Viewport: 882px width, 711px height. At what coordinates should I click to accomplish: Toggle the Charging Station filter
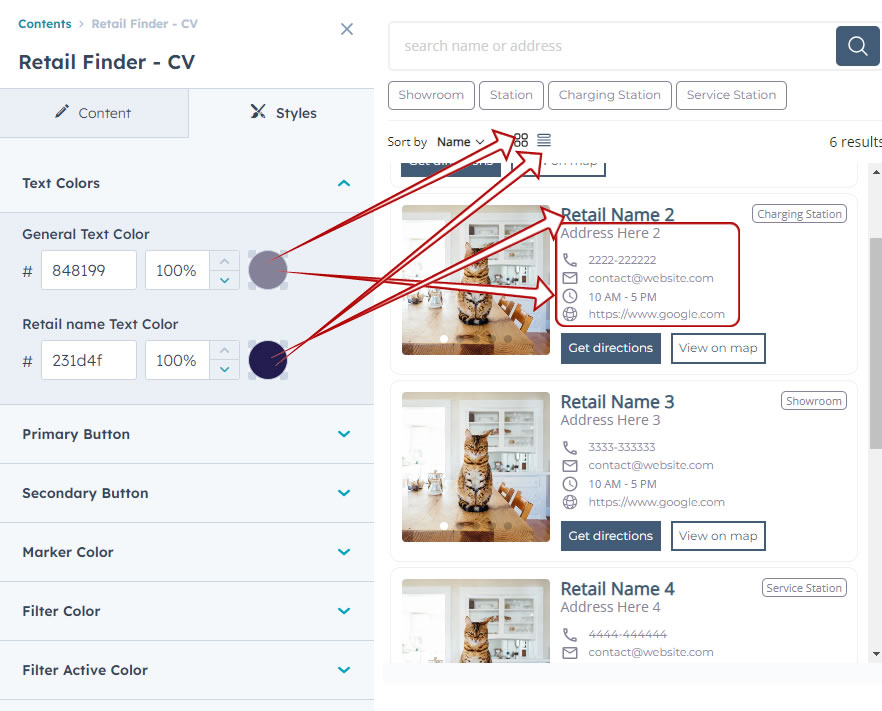tap(609, 95)
